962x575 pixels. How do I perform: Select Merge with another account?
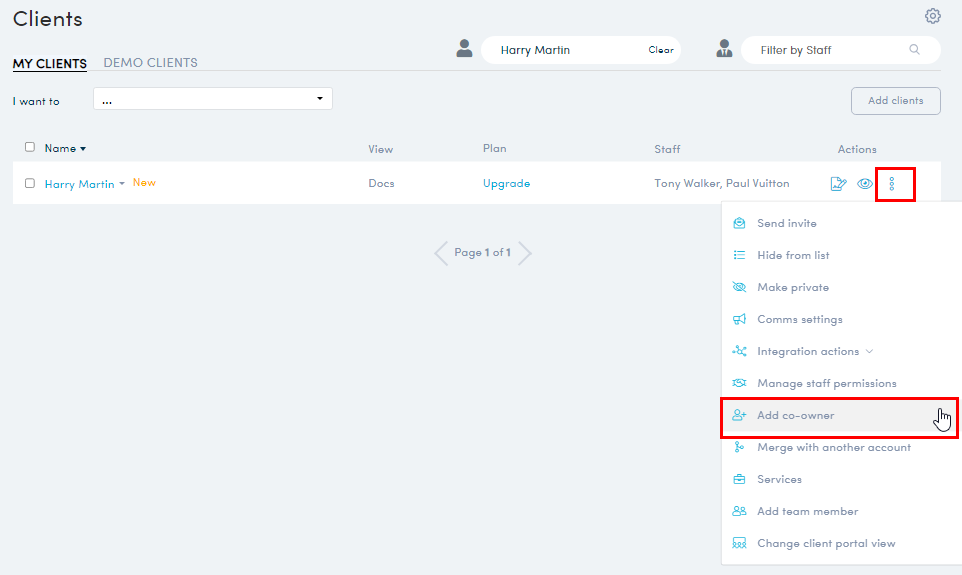click(833, 447)
